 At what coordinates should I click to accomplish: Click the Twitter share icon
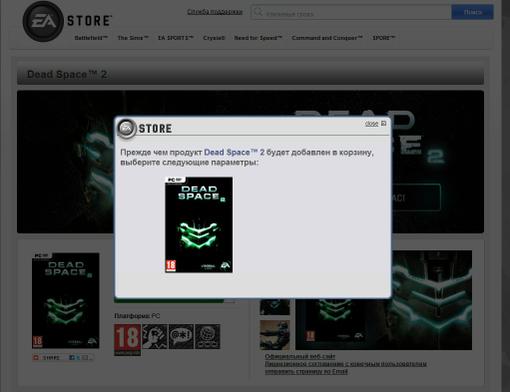(x=78, y=358)
